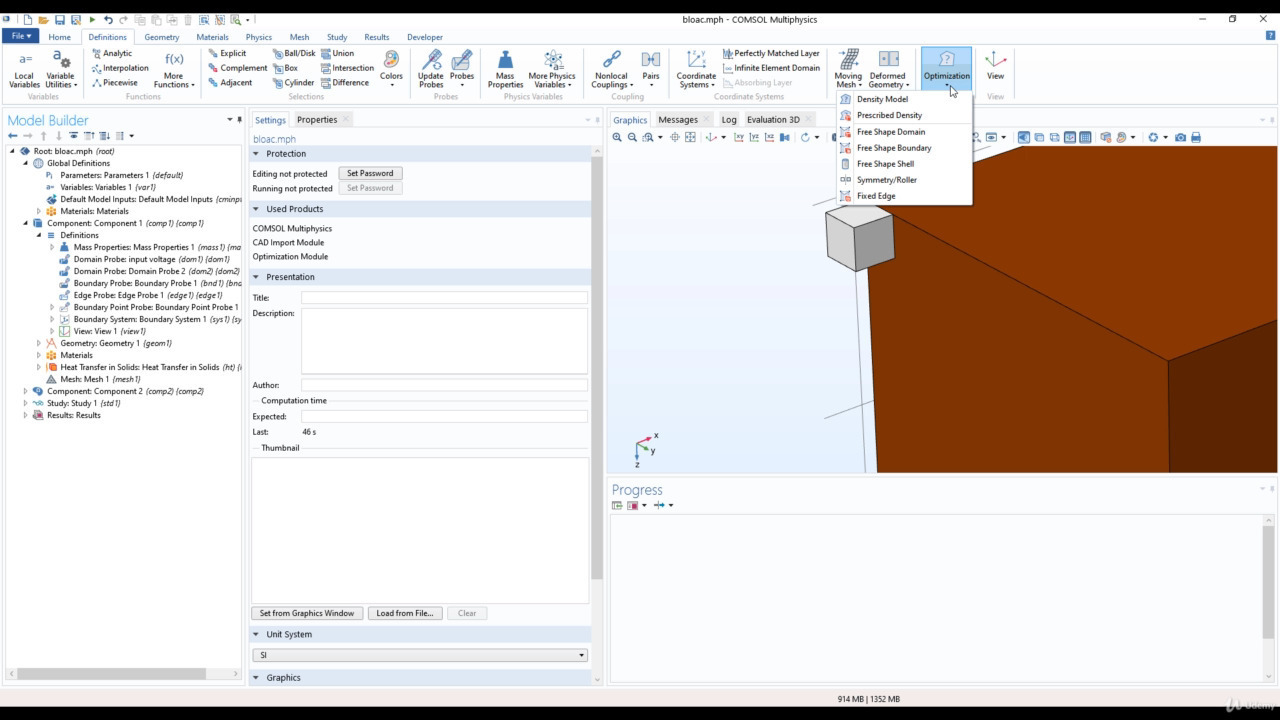Click Load from File button

pos(405,613)
